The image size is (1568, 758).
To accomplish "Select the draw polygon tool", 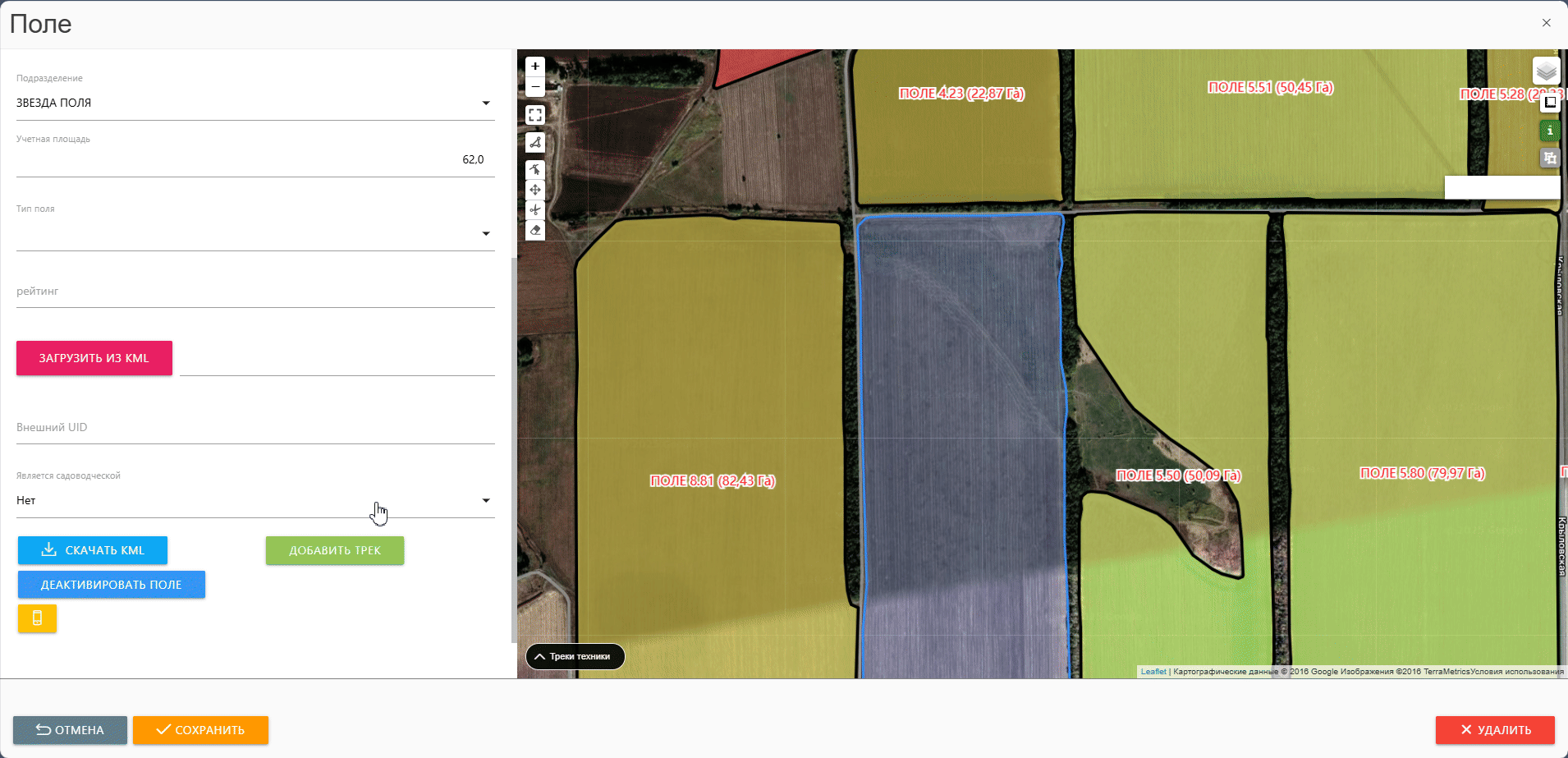I will click(x=535, y=143).
